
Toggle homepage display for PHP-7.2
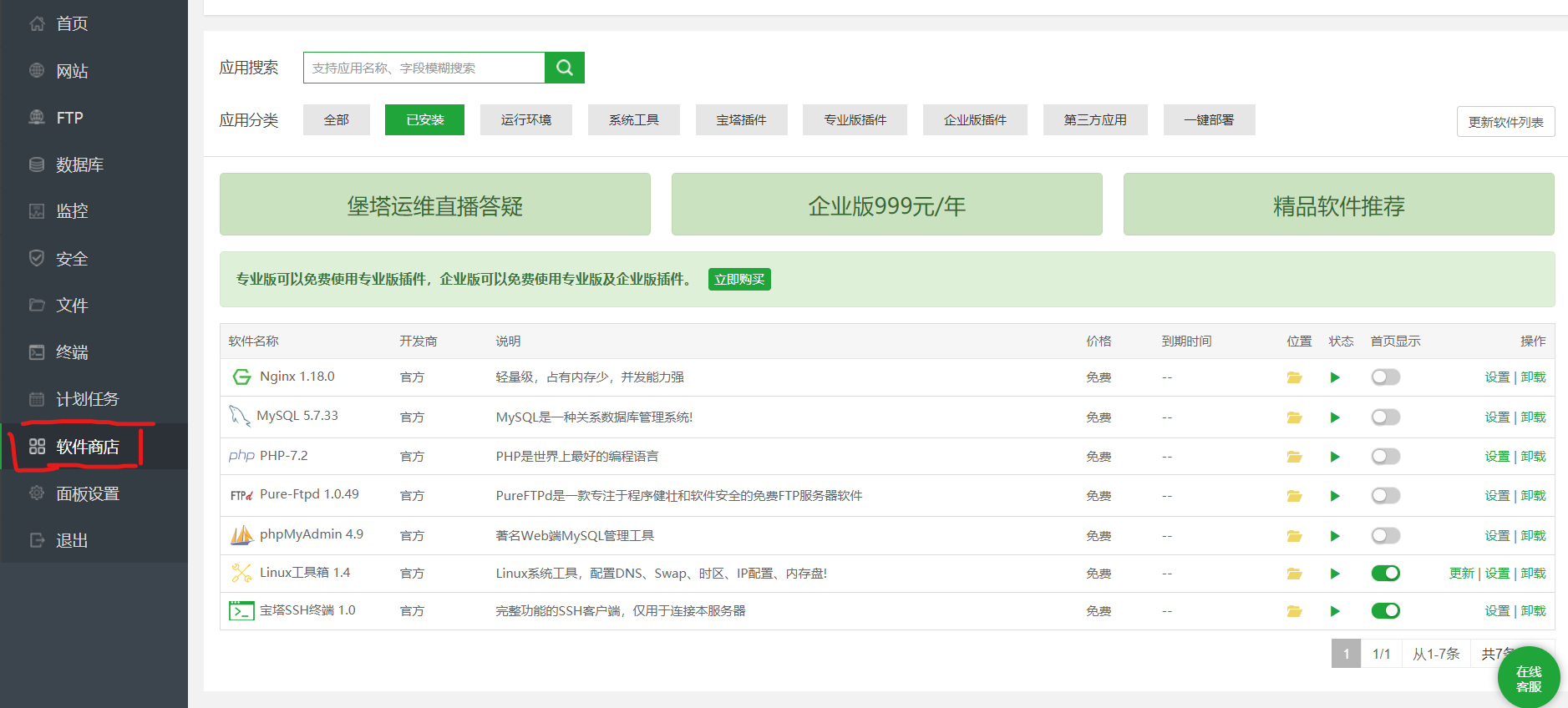pyautogui.click(x=1386, y=457)
